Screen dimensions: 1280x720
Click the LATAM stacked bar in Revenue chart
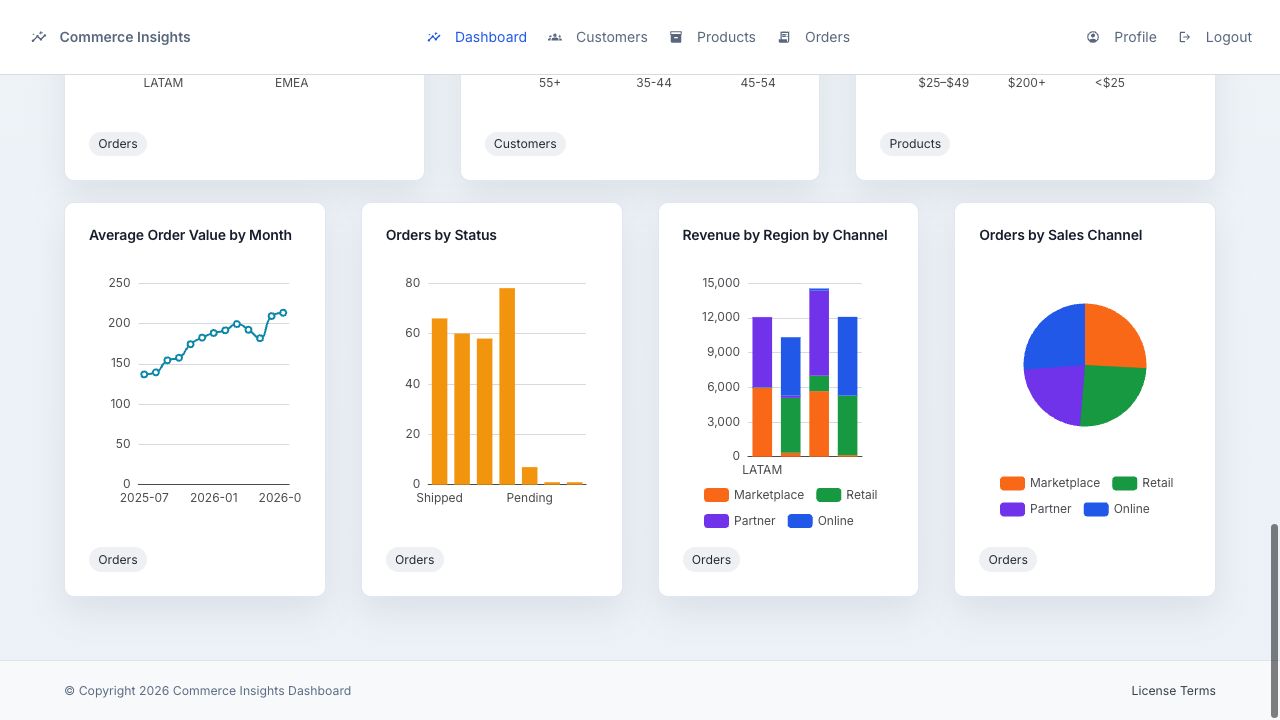(762, 386)
